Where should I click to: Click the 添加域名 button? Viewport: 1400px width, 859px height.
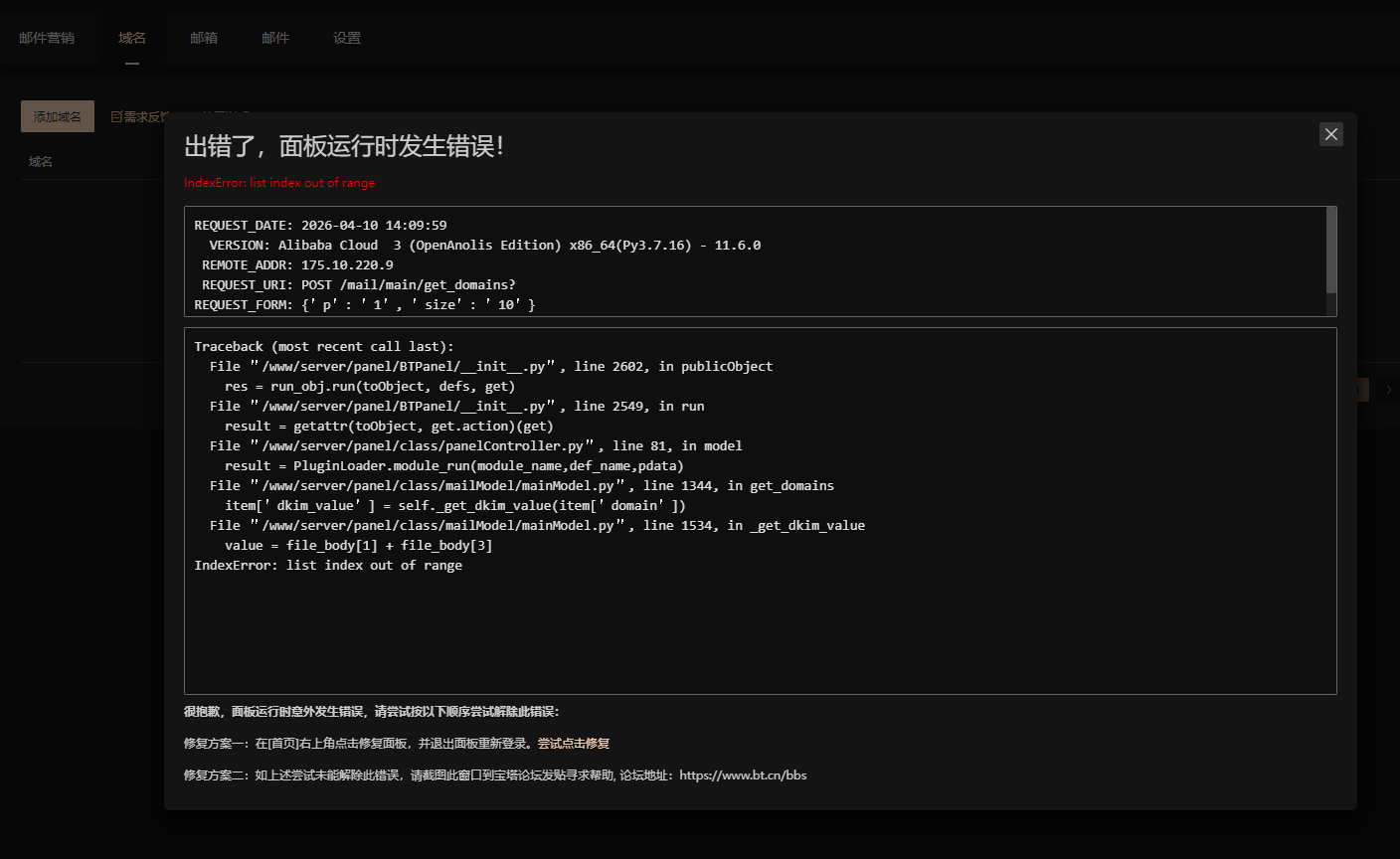pos(57,115)
